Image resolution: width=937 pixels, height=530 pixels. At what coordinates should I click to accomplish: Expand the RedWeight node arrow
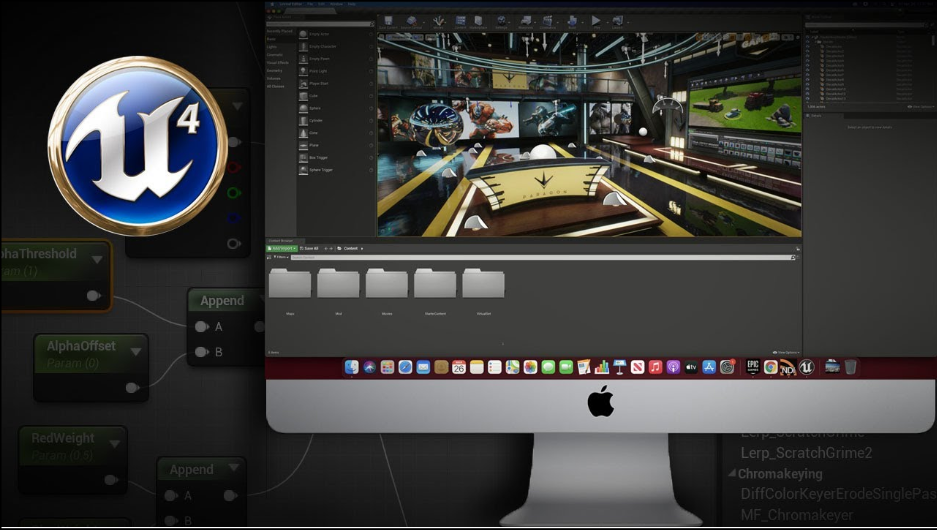[x=115, y=443]
